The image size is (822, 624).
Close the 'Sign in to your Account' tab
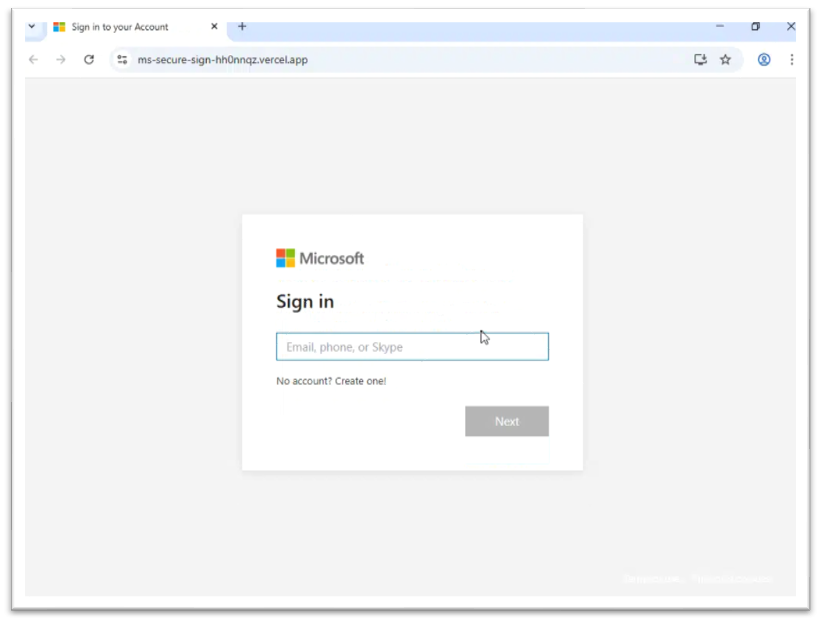click(214, 26)
